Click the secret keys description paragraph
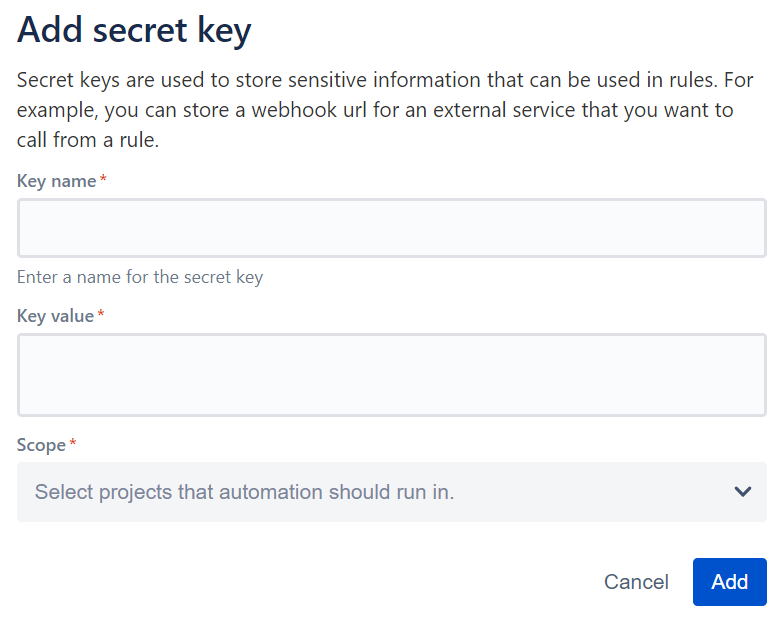 375,109
